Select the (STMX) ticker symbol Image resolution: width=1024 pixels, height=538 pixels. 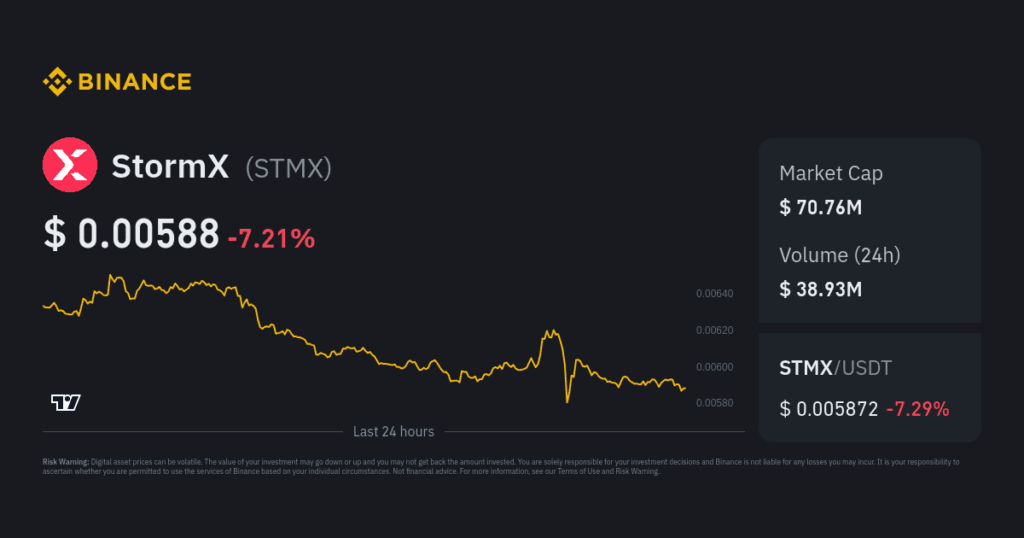click(x=289, y=168)
